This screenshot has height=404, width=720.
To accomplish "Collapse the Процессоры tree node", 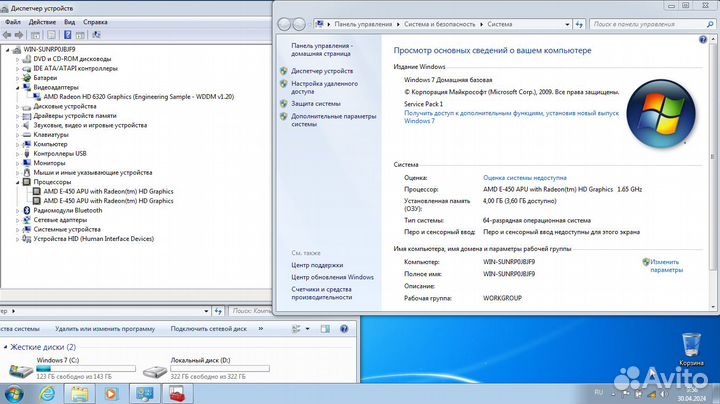I will (x=18, y=182).
